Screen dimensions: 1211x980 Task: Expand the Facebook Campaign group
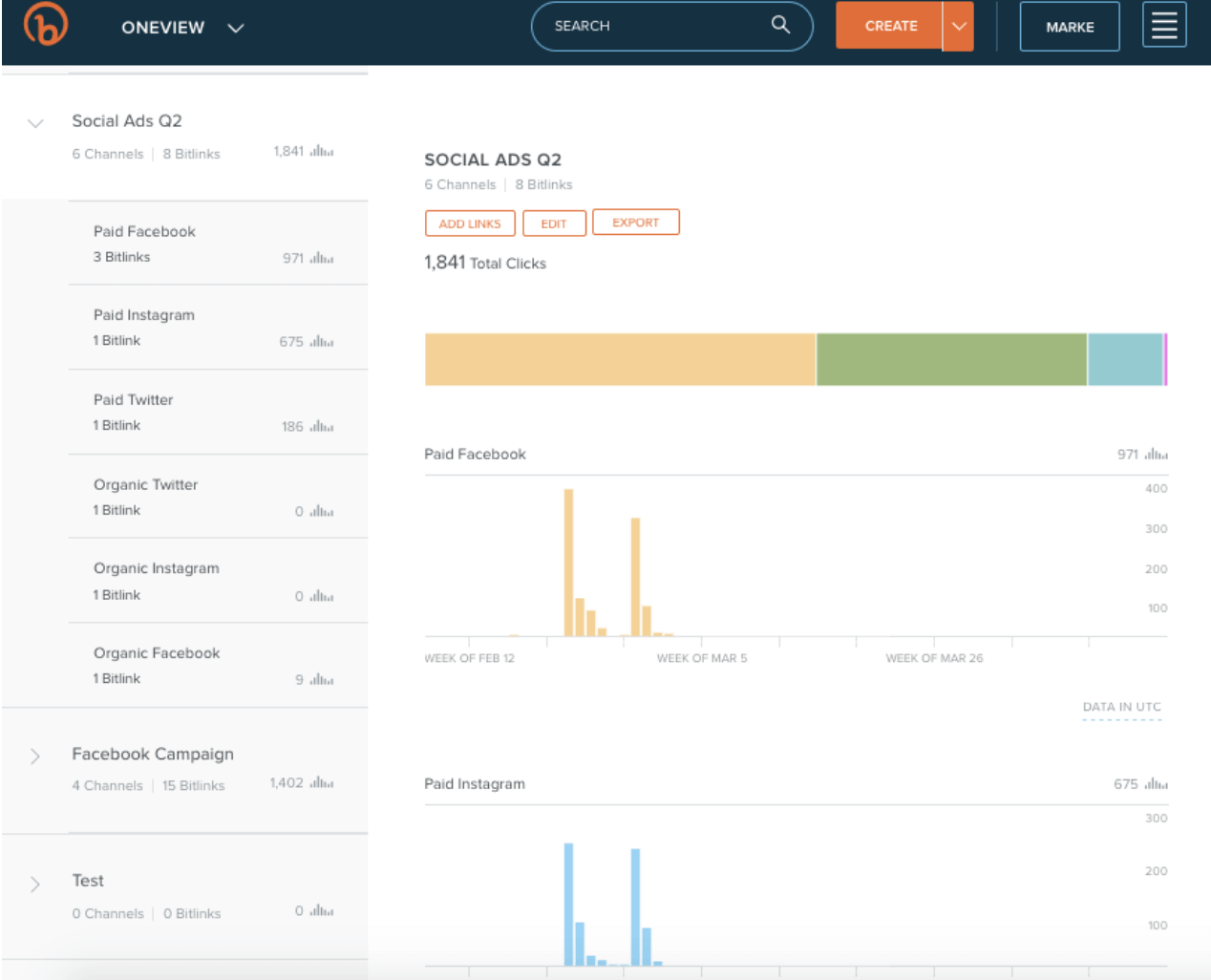tap(35, 756)
